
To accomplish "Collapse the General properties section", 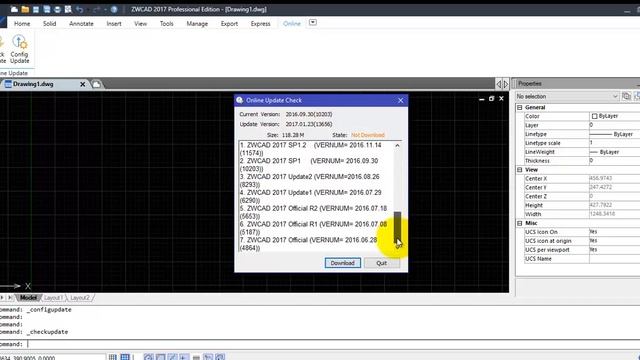I will pos(520,107).
